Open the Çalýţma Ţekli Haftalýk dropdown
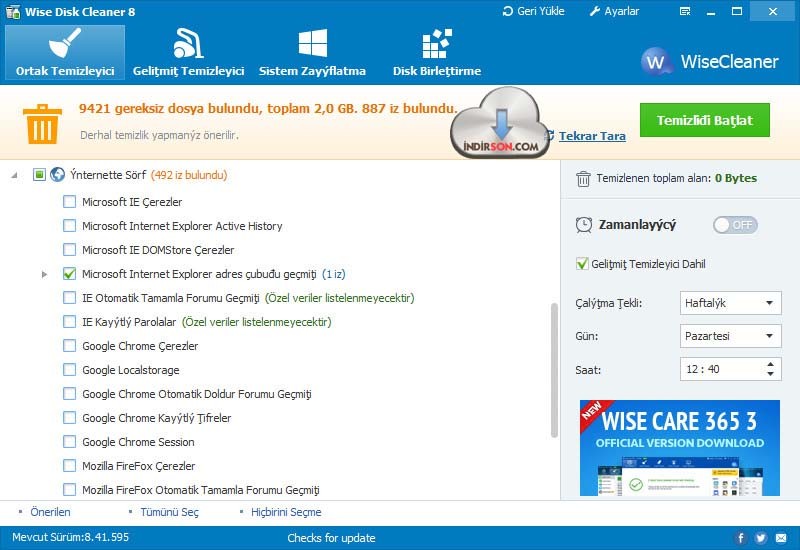Screen dimensions: 800x550 click(731, 303)
